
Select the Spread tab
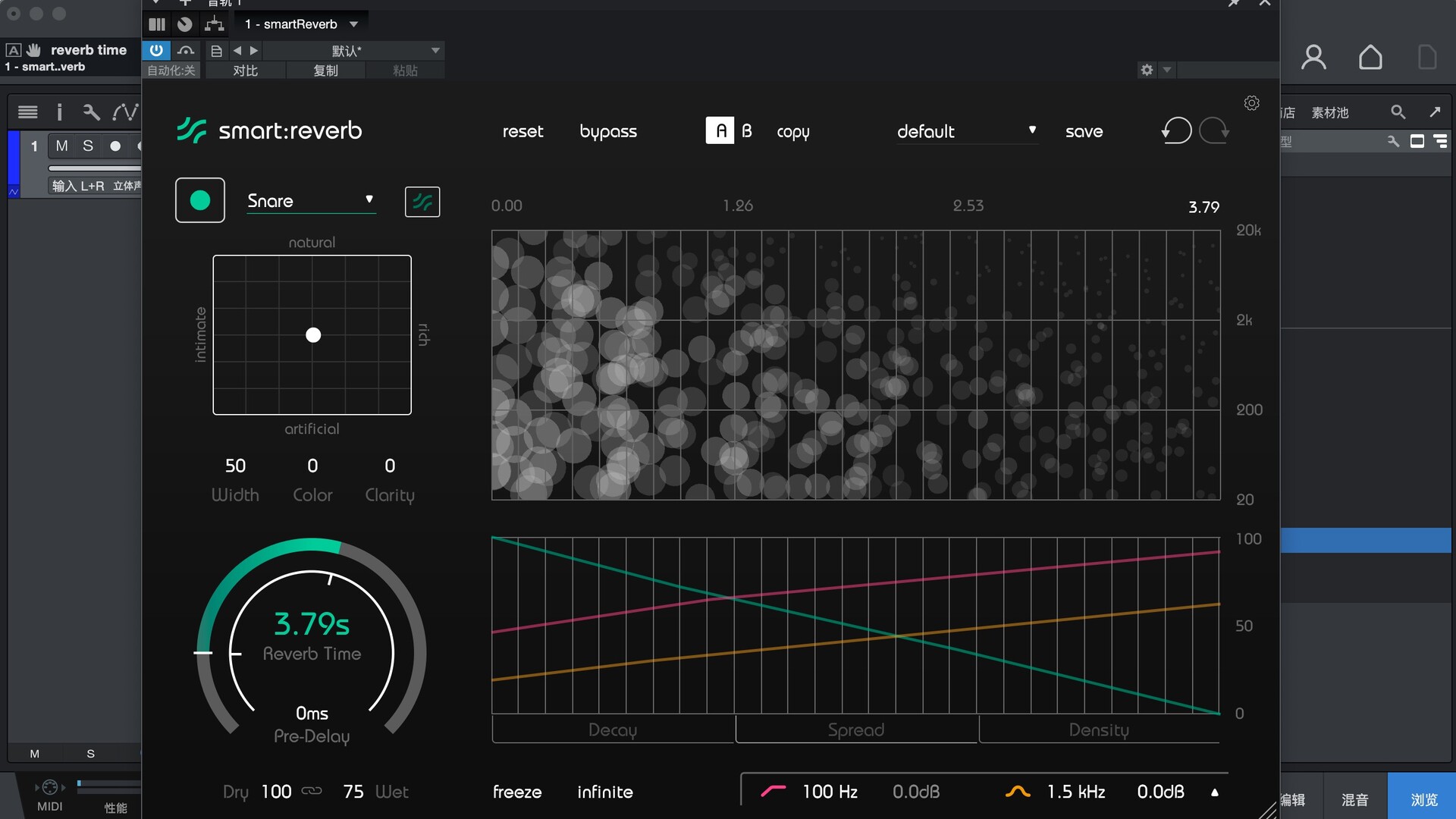pyautogui.click(x=856, y=730)
